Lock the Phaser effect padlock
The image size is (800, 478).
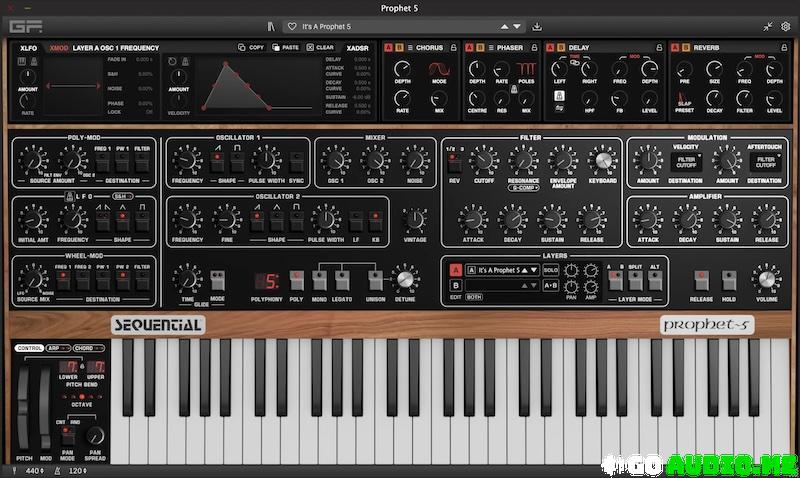534,47
